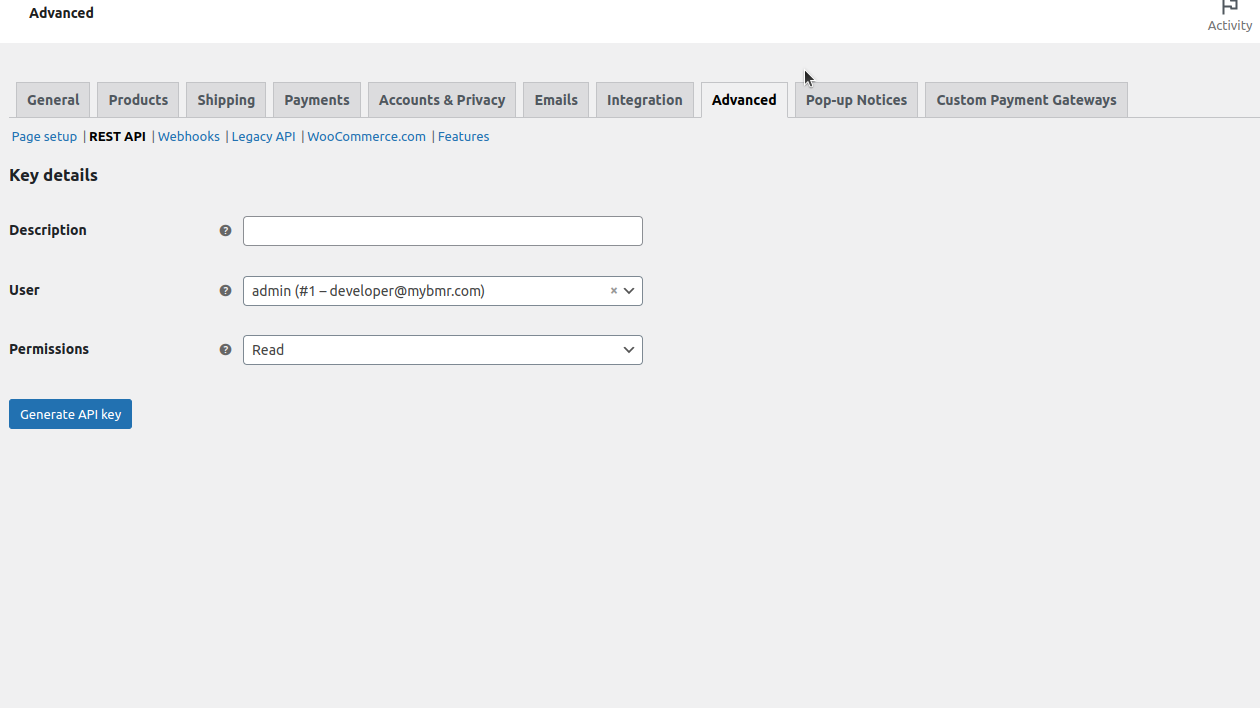
Task: Expand the User dropdown arrow
Action: [x=629, y=291]
